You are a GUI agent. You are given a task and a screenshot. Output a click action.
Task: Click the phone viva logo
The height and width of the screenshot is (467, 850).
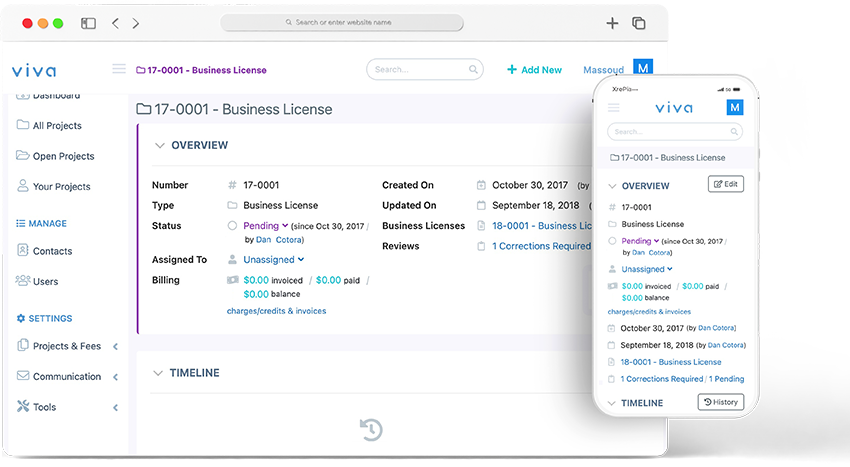(674, 108)
